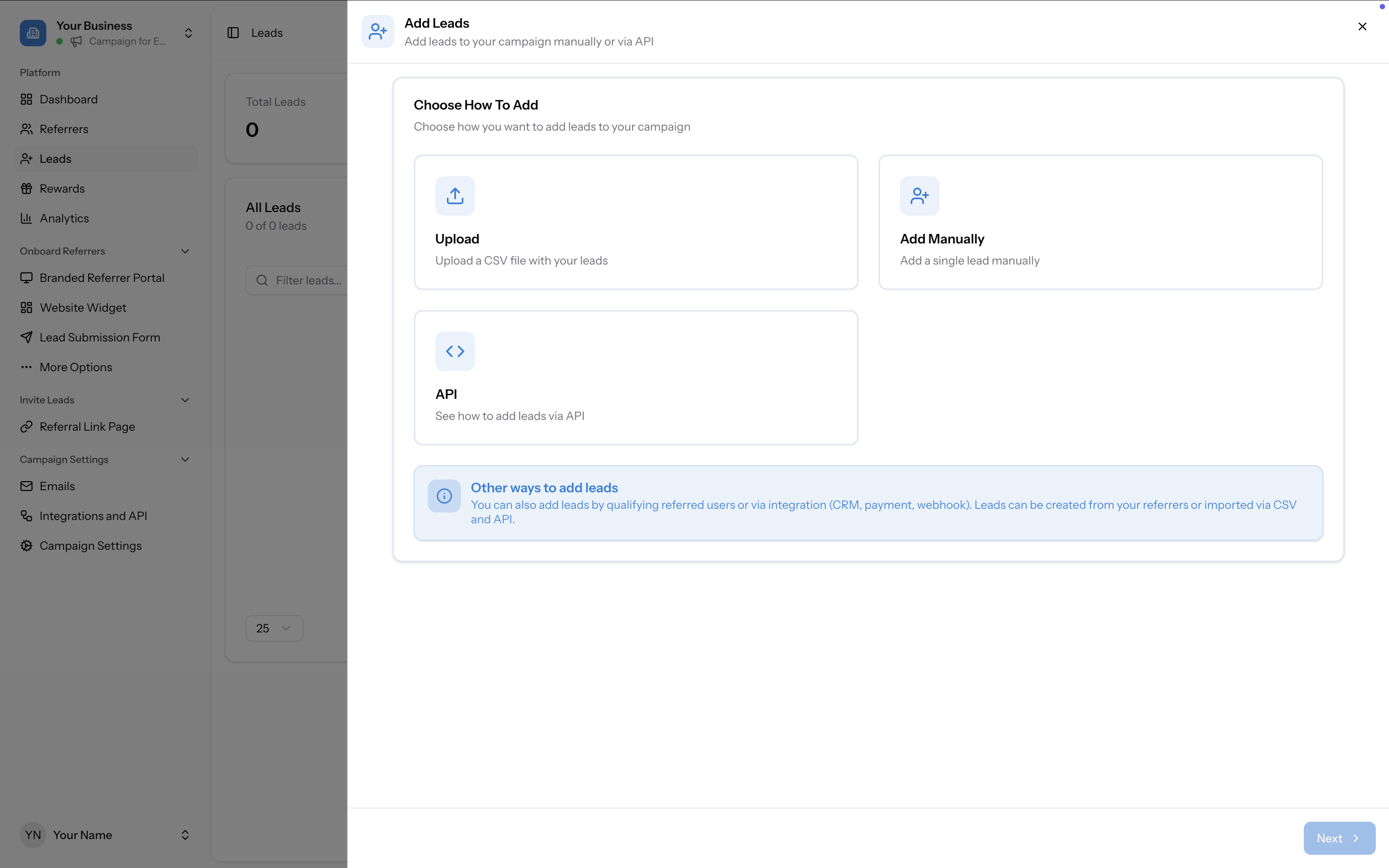Select the Add Manually person-plus icon
The width and height of the screenshot is (1389, 868).
(919, 196)
